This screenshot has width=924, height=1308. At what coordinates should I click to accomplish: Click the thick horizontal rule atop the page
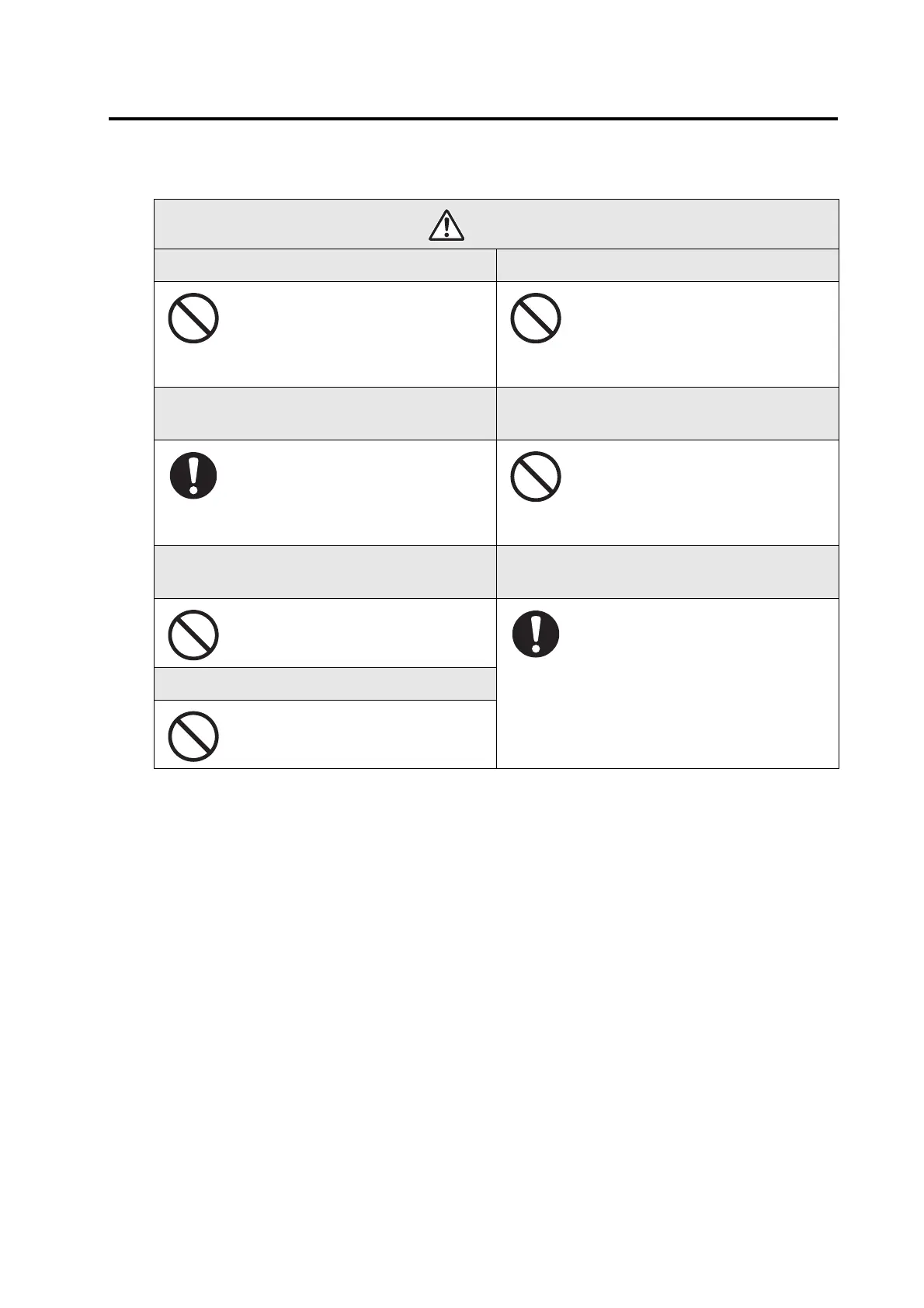(474, 119)
